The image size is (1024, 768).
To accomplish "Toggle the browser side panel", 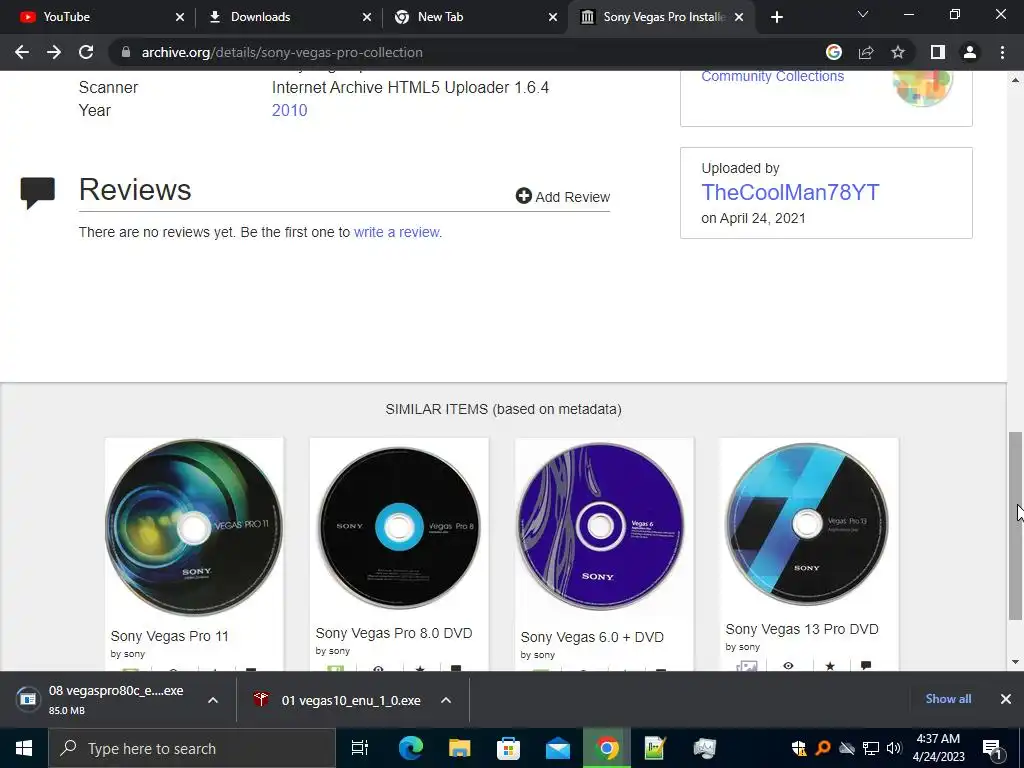I will tap(938, 52).
